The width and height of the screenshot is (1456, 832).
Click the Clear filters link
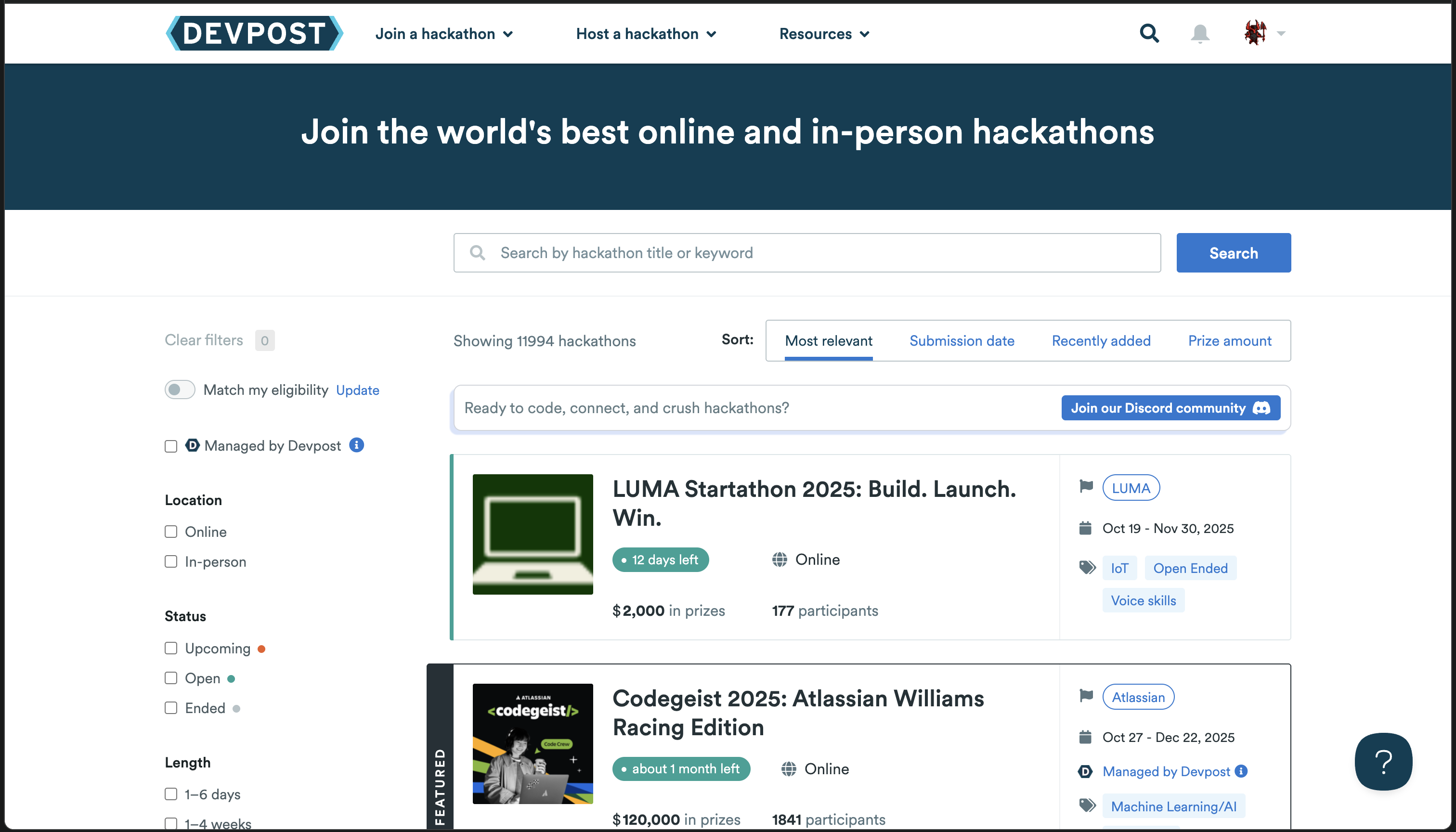[204, 340]
